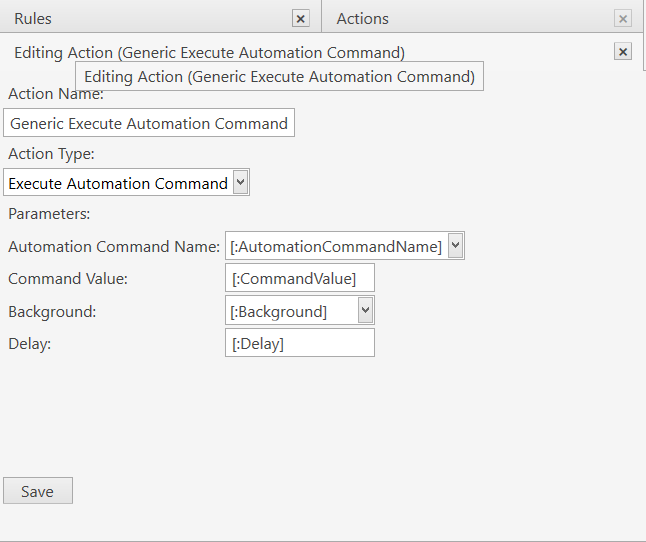Image resolution: width=646 pixels, height=542 pixels.
Task: Expand the Background dropdown arrow
Action: click(x=365, y=310)
